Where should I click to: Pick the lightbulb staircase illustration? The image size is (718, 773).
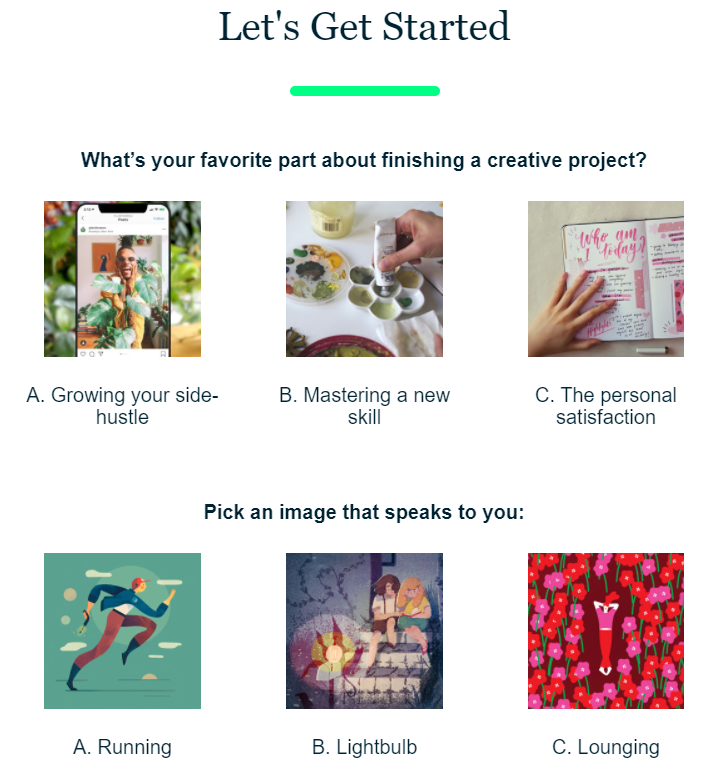click(364, 631)
